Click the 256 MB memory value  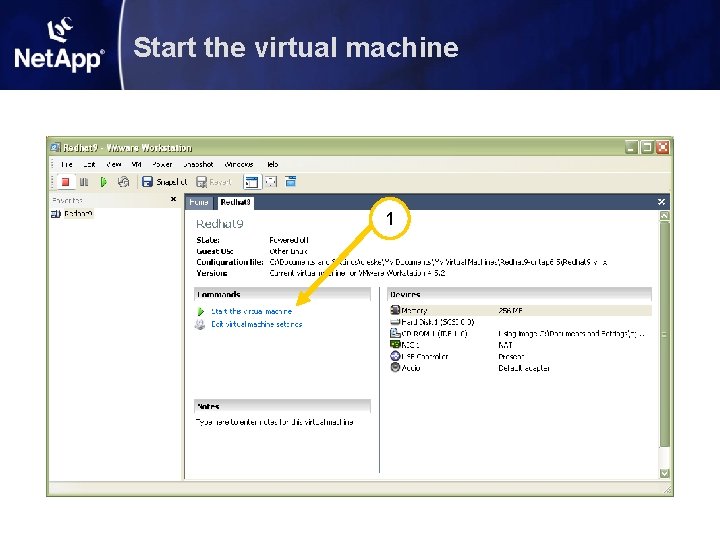[x=510, y=311]
